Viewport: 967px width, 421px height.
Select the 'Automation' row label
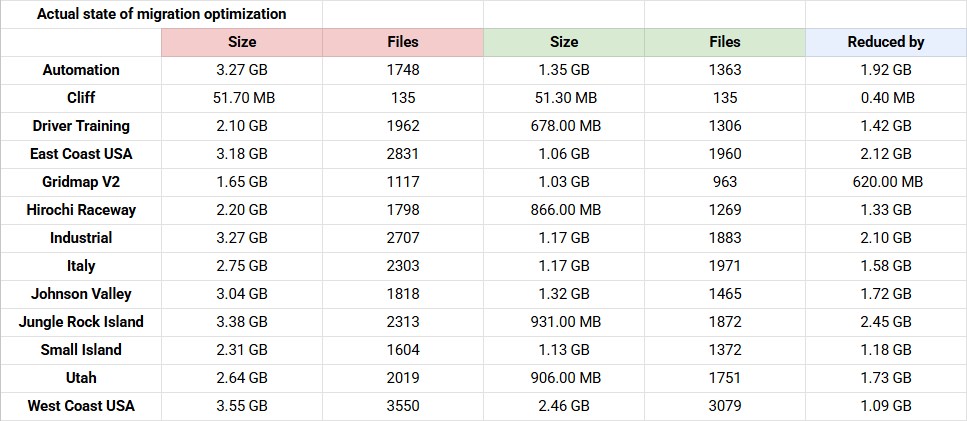point(81,70)
